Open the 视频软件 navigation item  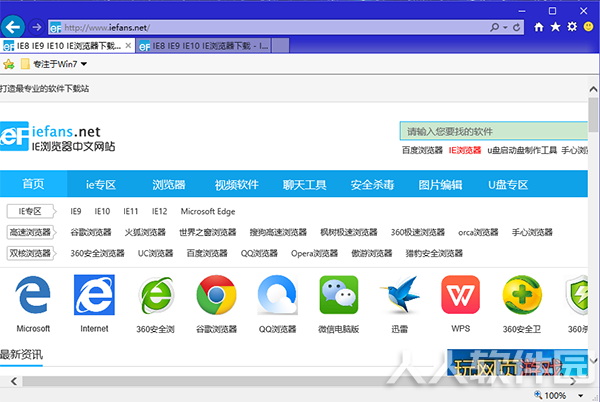tap(237, 185)
